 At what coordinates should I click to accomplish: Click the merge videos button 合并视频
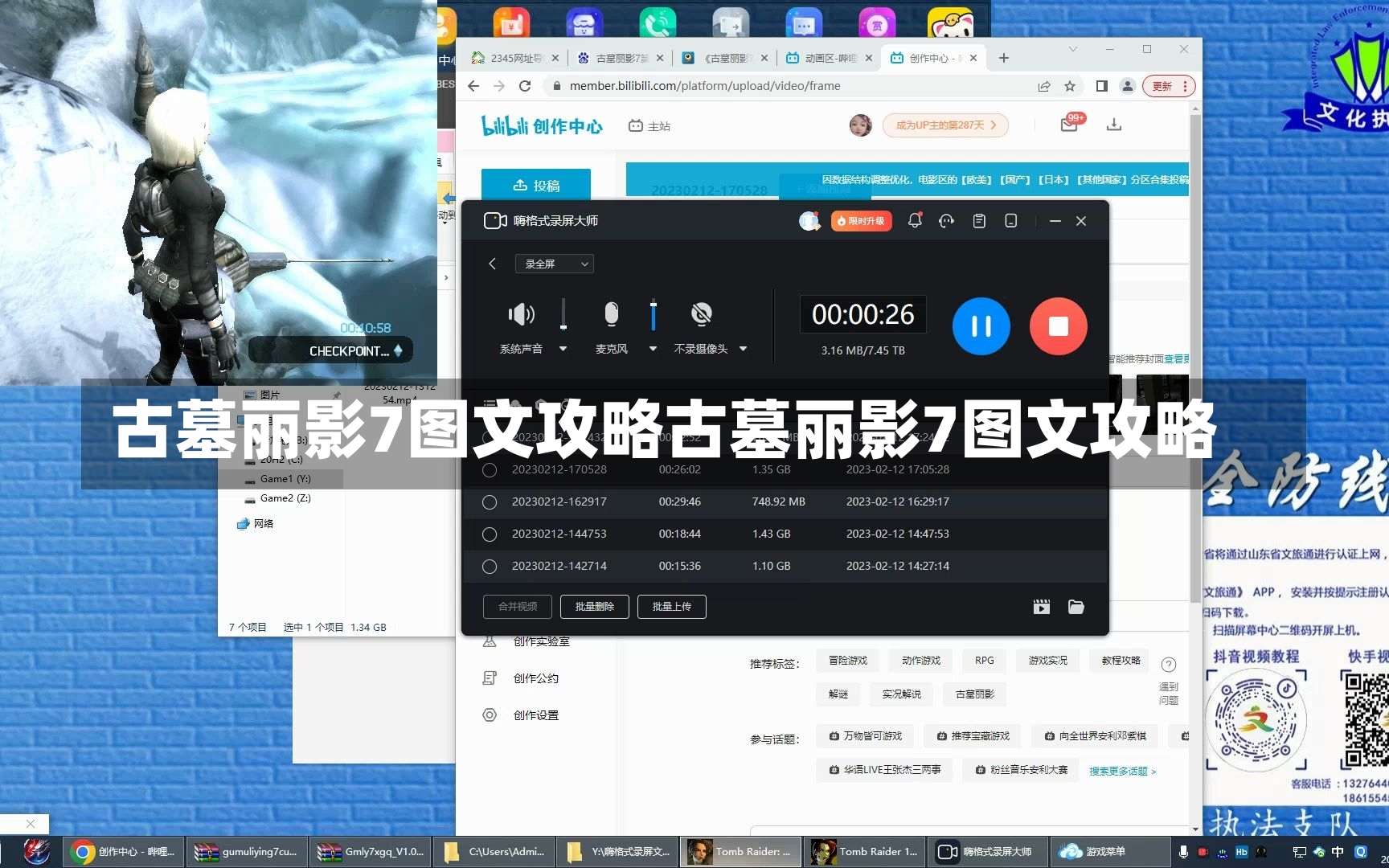point(518,607)
